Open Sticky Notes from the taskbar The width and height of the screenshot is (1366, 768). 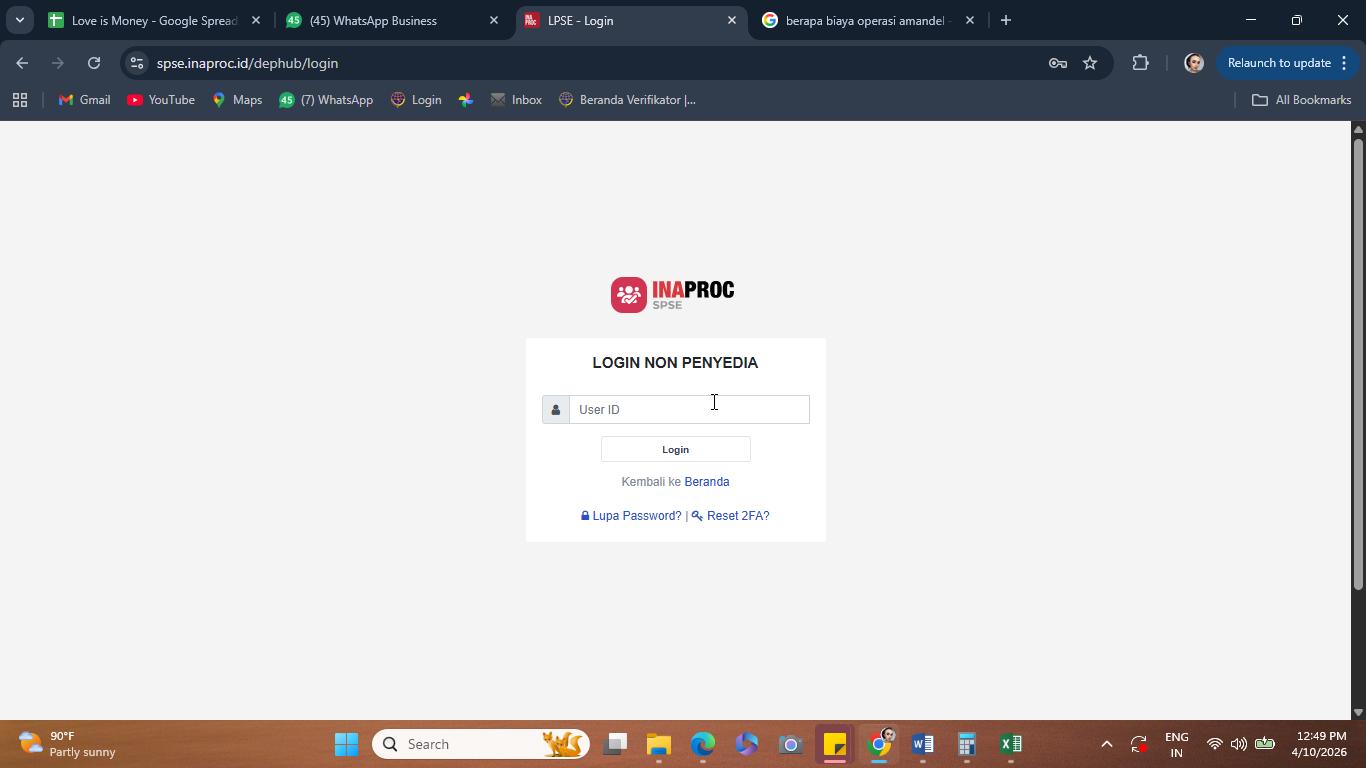tap(835, 744)
